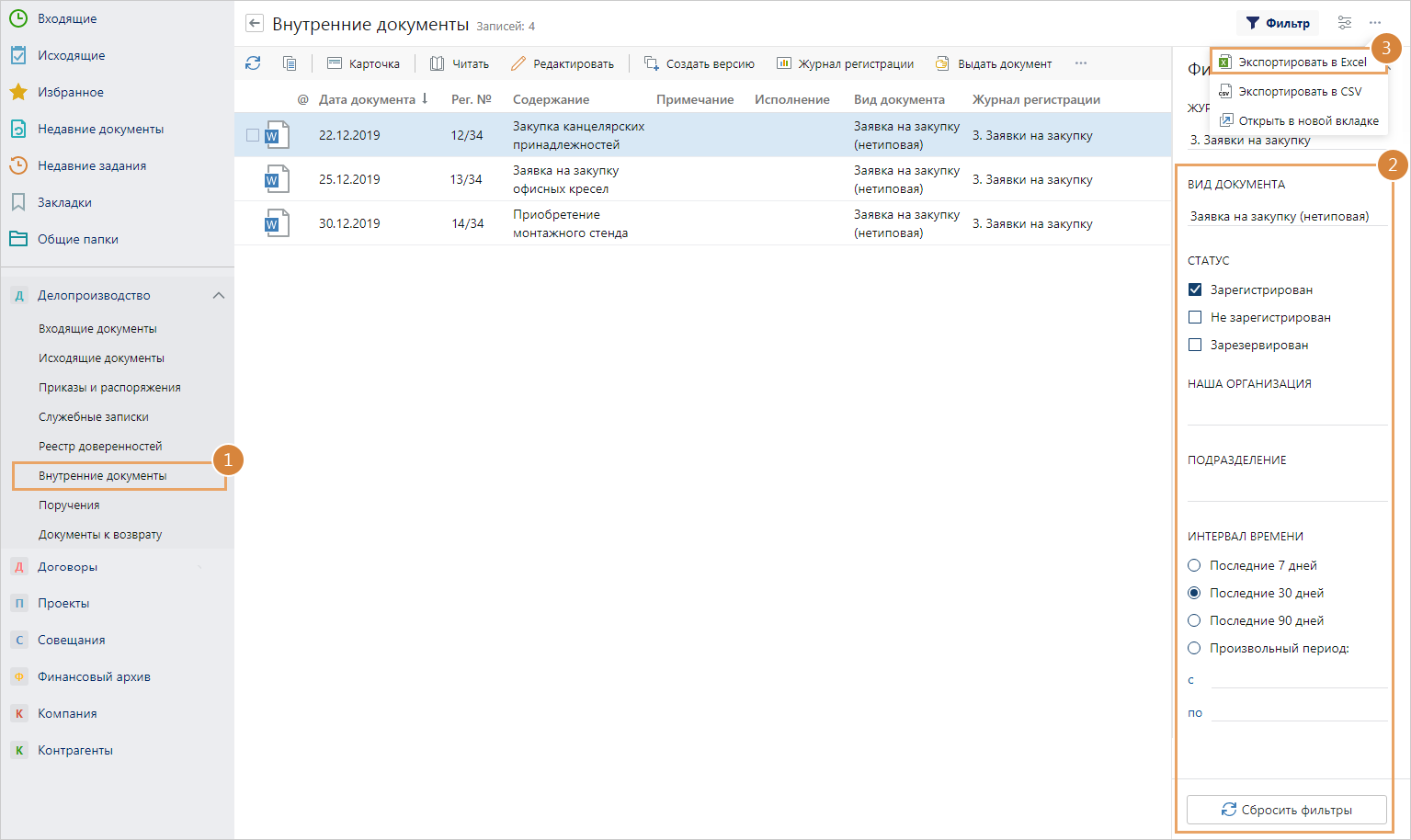Open the Вид документа filter field
The image size is (1411, 840).
point(1287,217)
